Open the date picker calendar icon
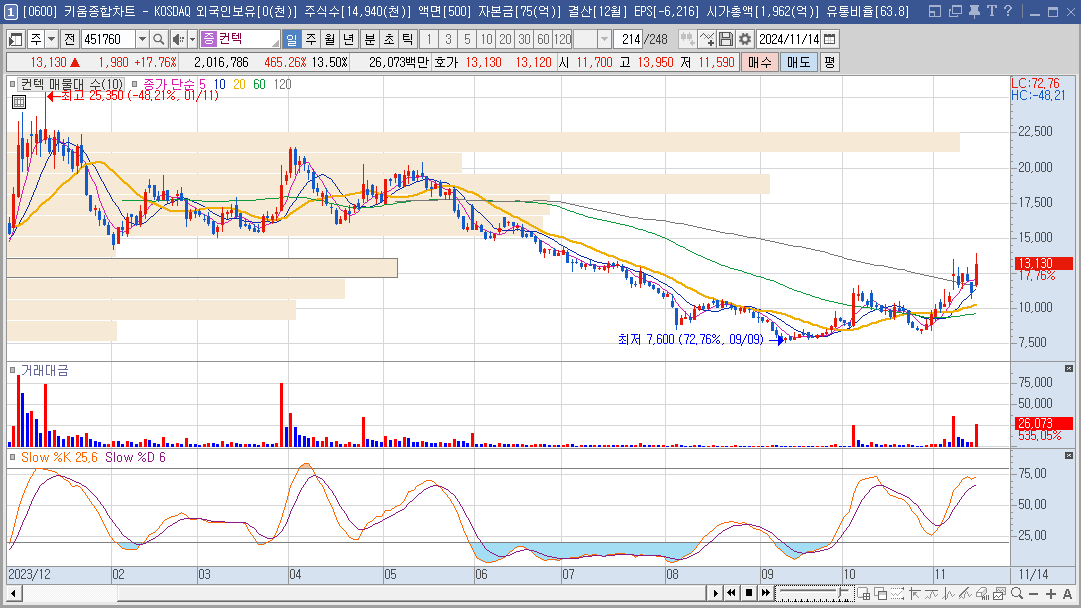The width and height of the screenshot is (1081, 608). click(830, 39)
